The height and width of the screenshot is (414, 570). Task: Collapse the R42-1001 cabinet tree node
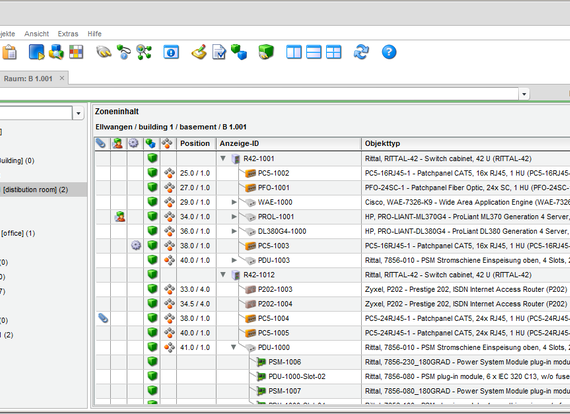tap(223, 158)
